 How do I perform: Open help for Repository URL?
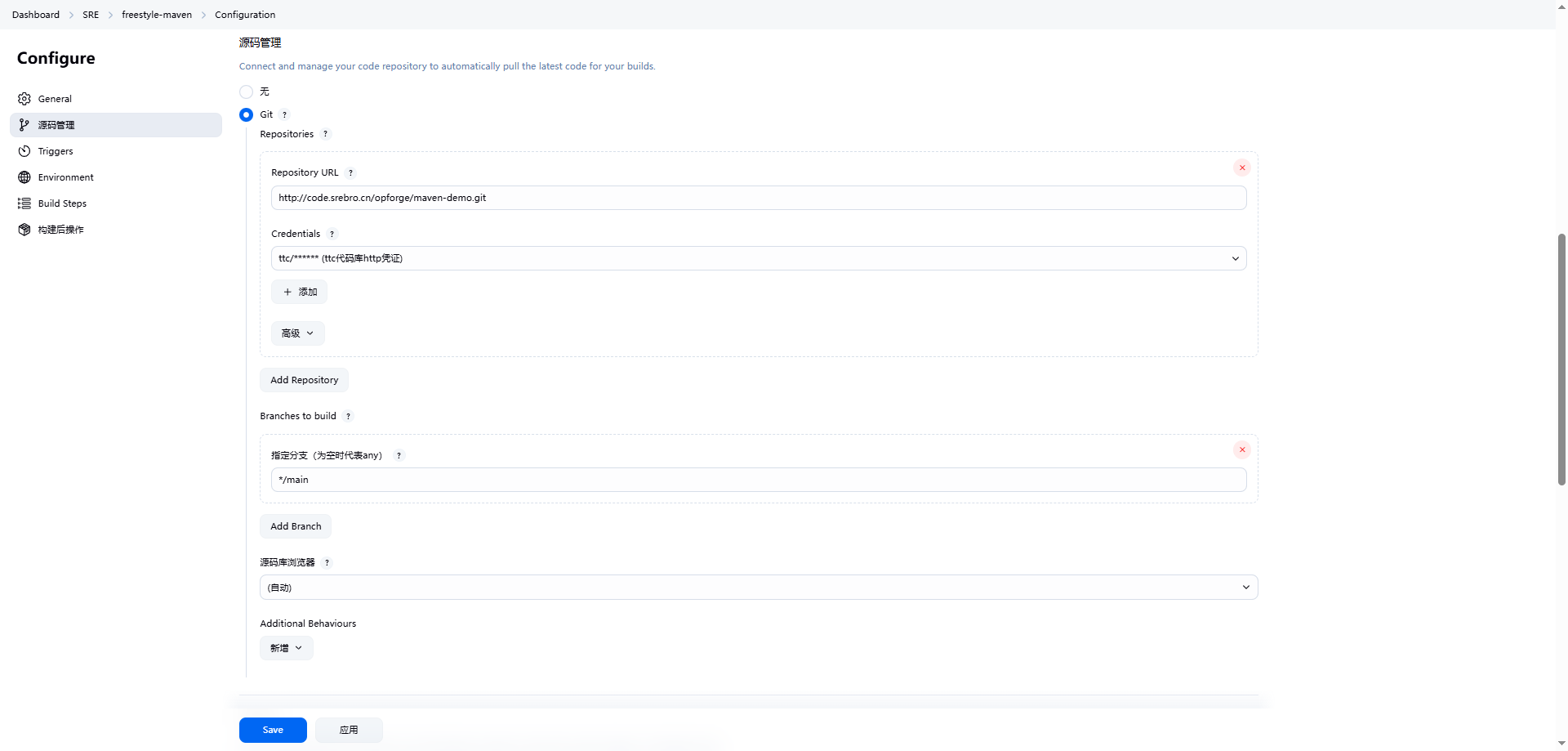(351, 172)
